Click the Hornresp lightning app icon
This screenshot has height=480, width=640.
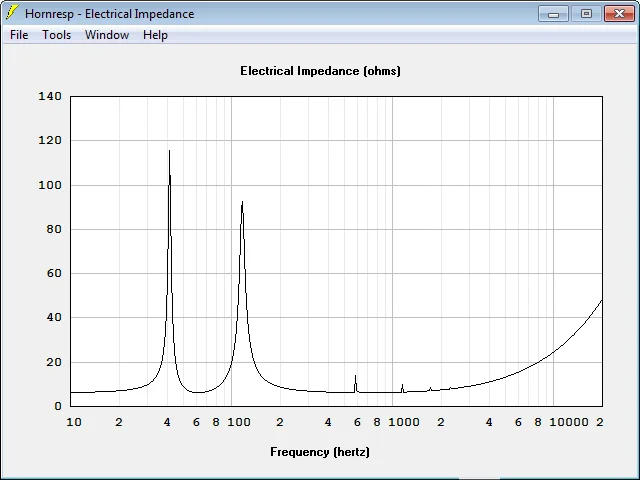[12, 13]
